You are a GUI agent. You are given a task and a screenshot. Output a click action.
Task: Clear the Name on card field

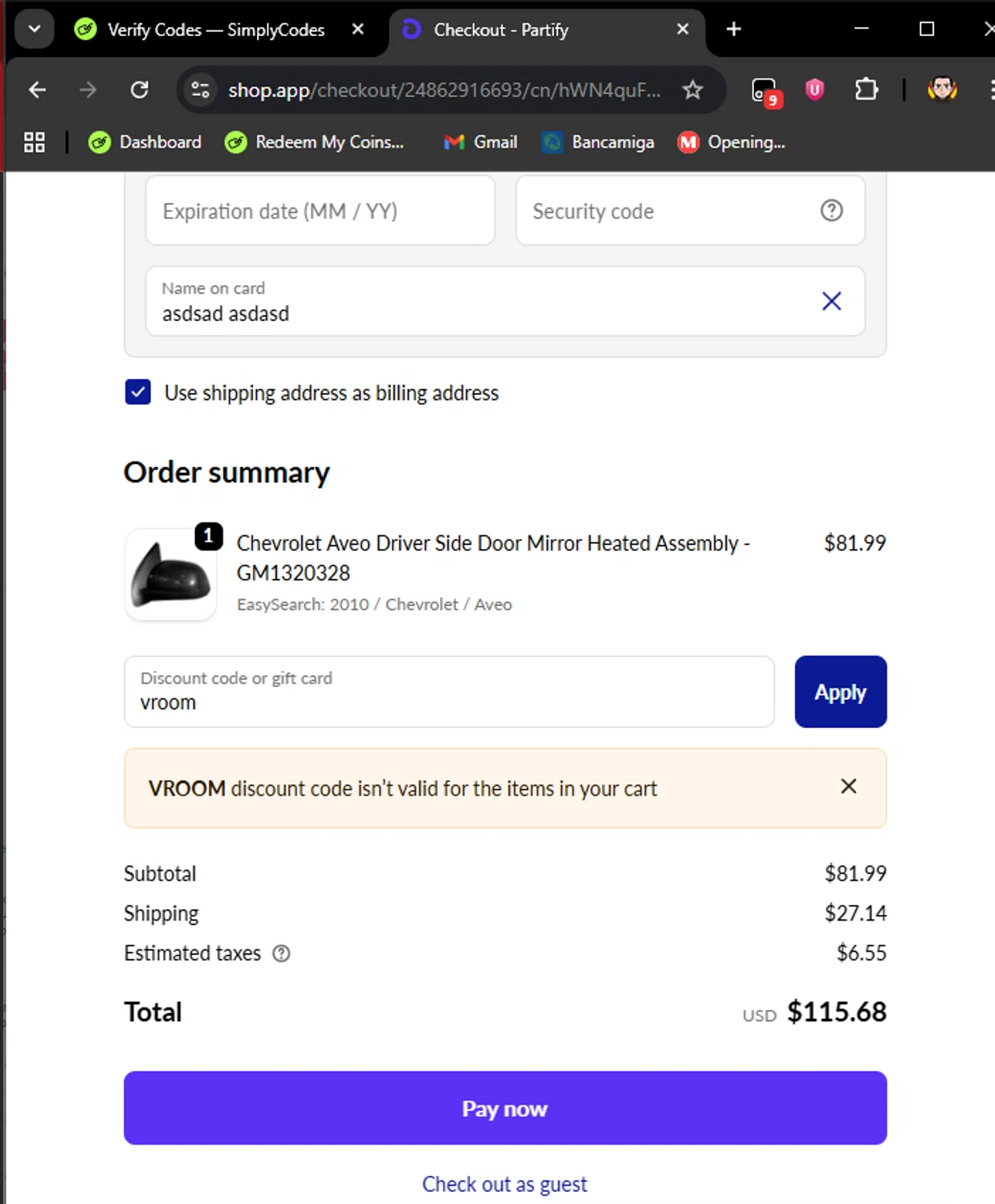[831, 301]
